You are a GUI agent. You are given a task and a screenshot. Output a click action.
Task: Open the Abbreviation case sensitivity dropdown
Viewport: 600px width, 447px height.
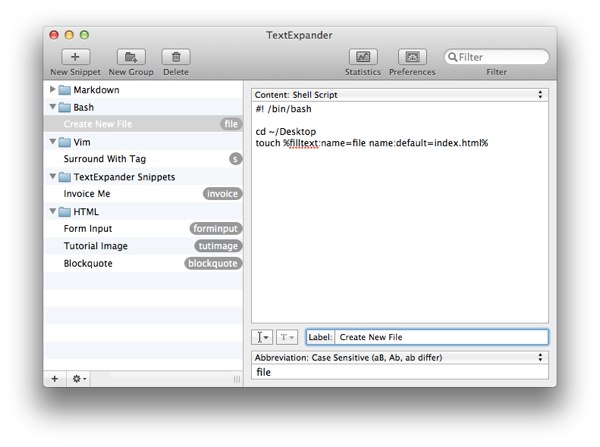(400, 357)
